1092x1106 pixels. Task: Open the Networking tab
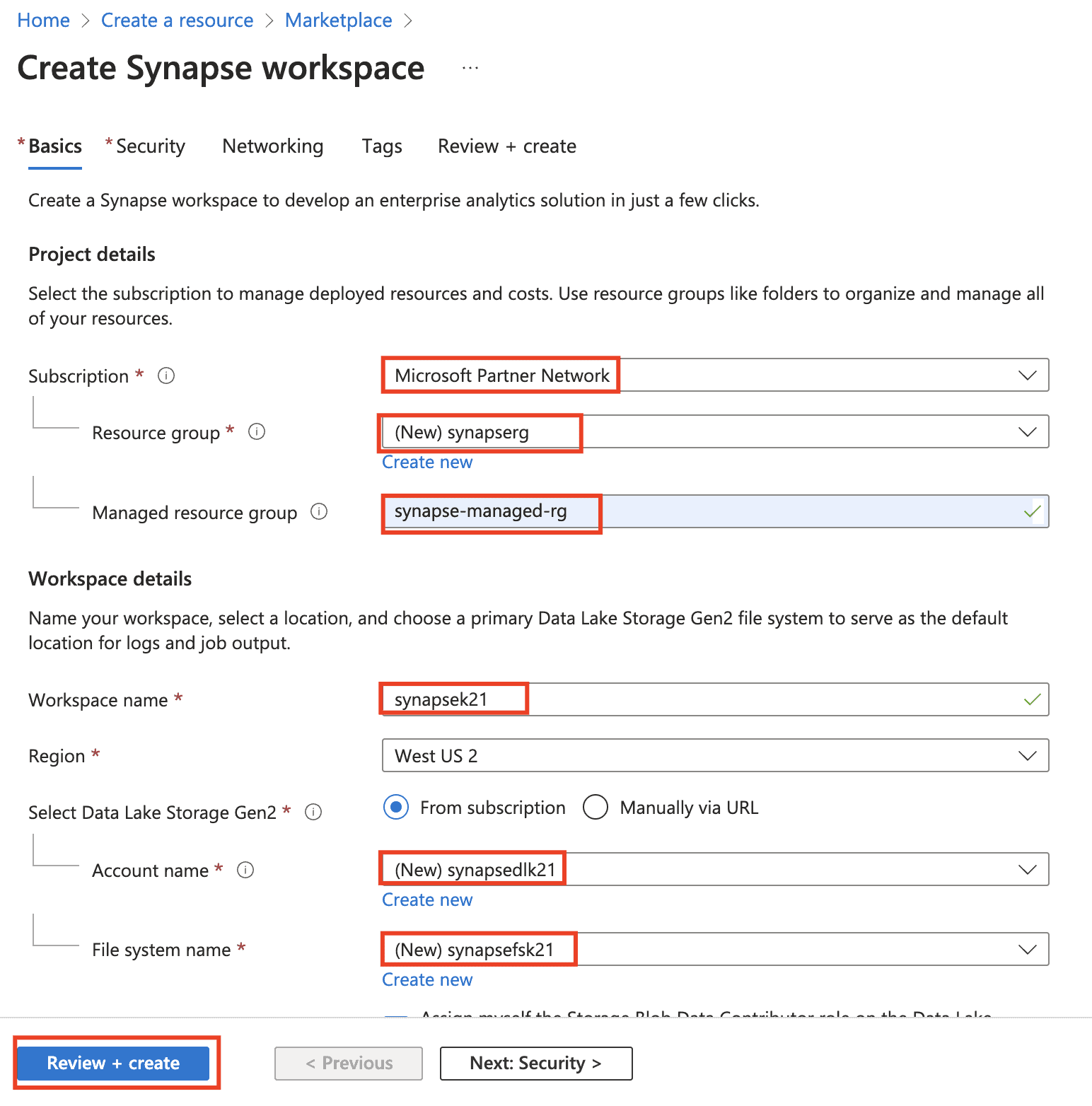272,146
